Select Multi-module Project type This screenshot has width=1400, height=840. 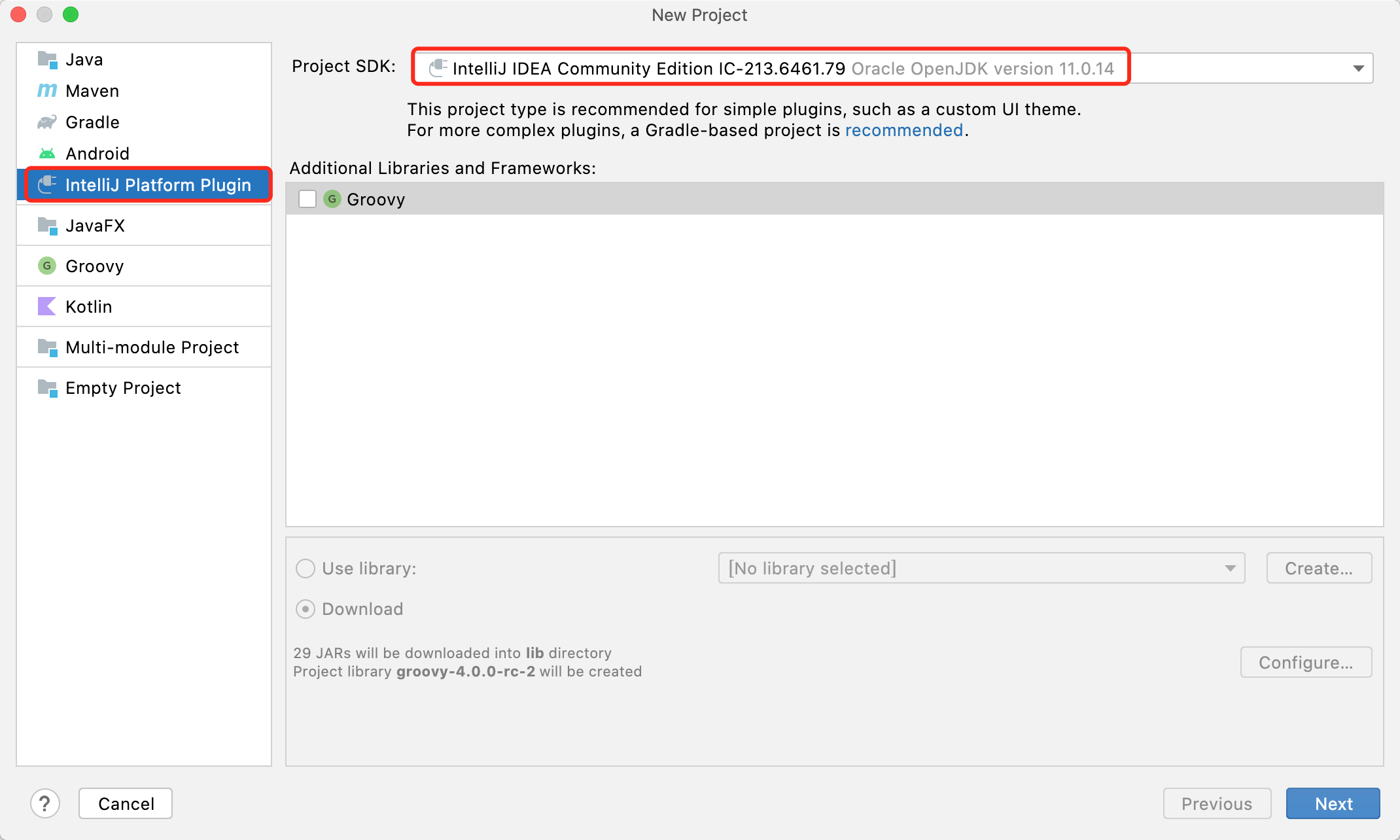(x=144, y=347)
